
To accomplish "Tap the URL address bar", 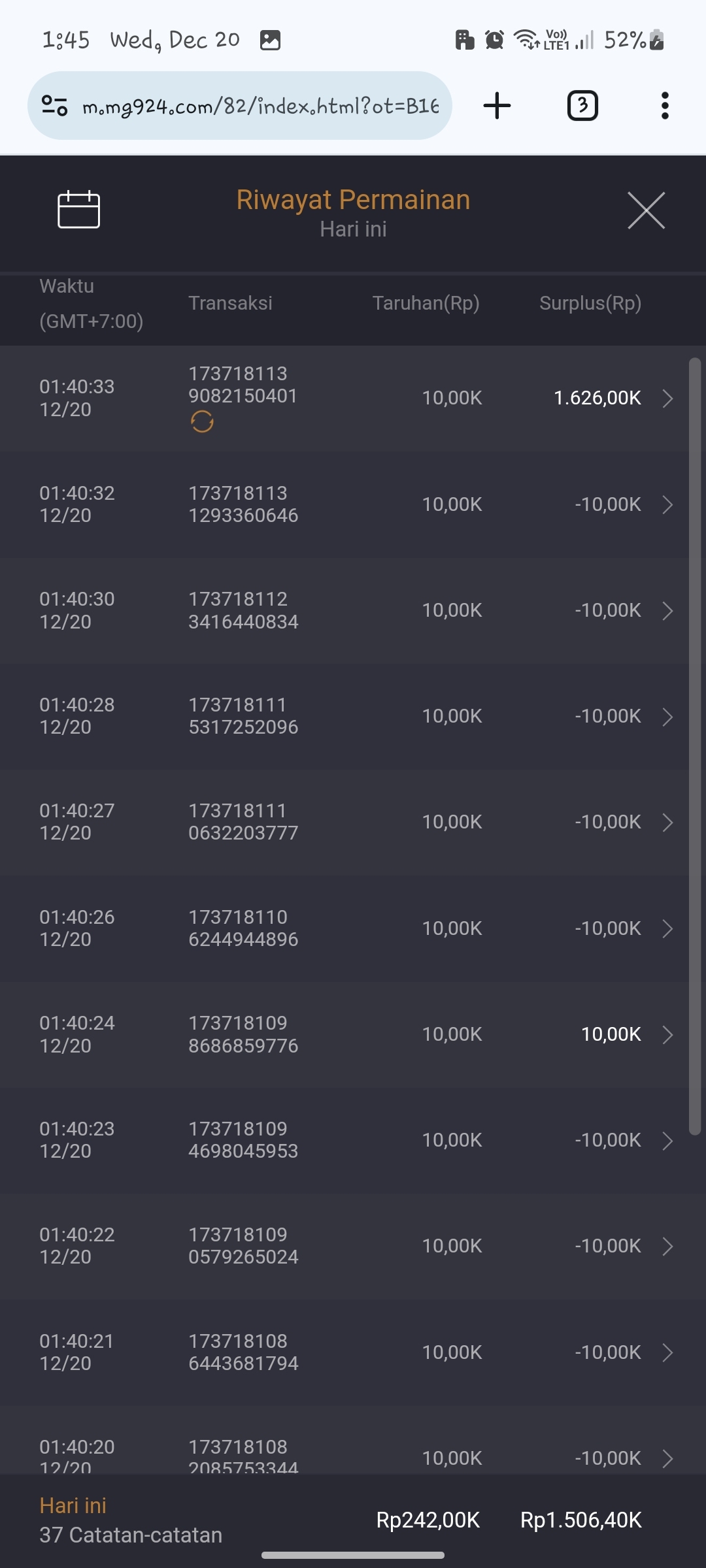I will 260,106.
